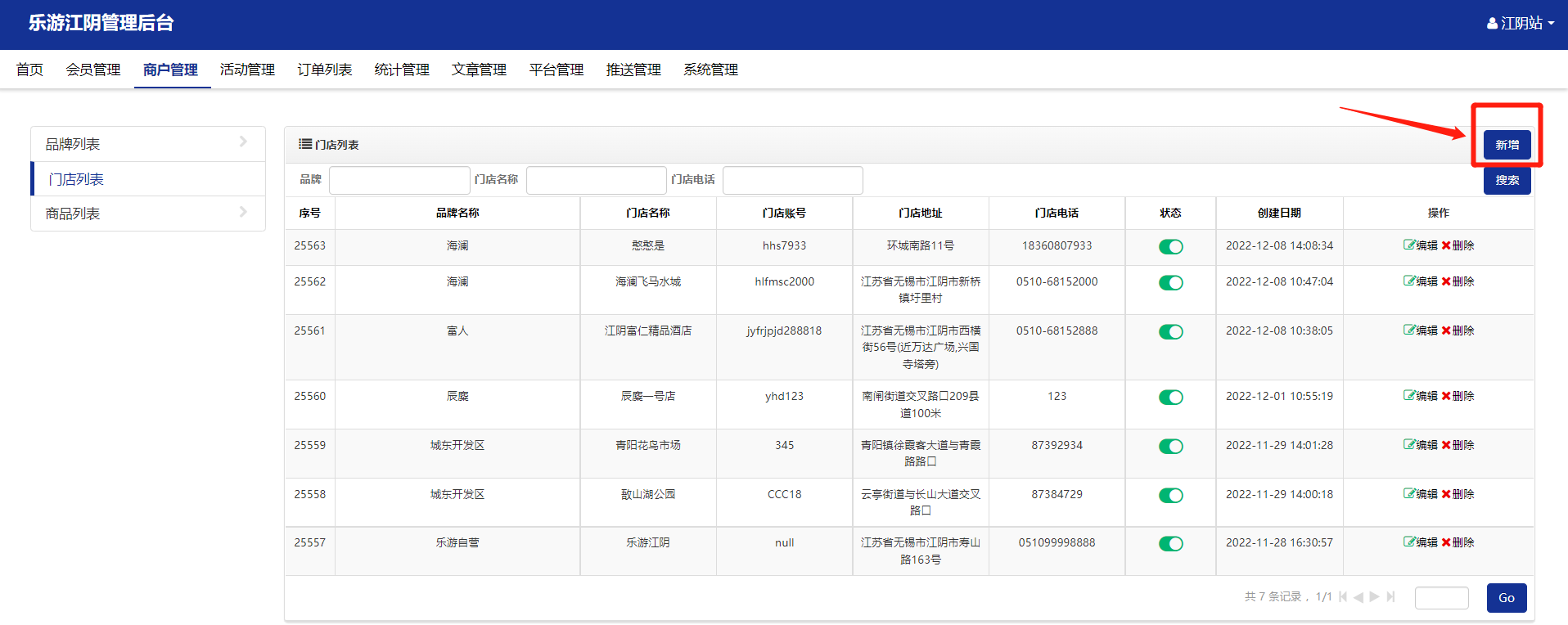This screenshot has height=625, width=1568.
Task: Switch to the 订单列表 tab
Action: (x=324, y=70)
